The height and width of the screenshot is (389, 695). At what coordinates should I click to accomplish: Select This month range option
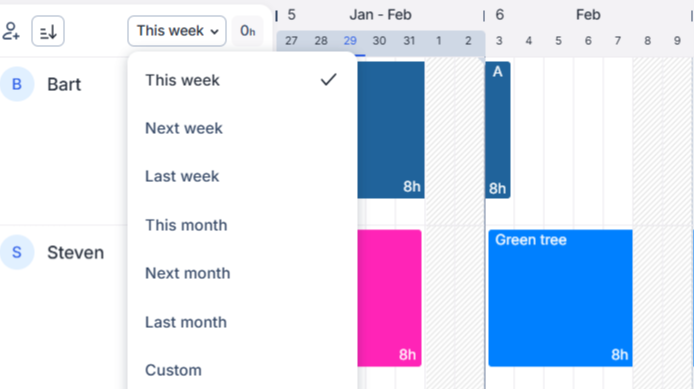(242, 225)
